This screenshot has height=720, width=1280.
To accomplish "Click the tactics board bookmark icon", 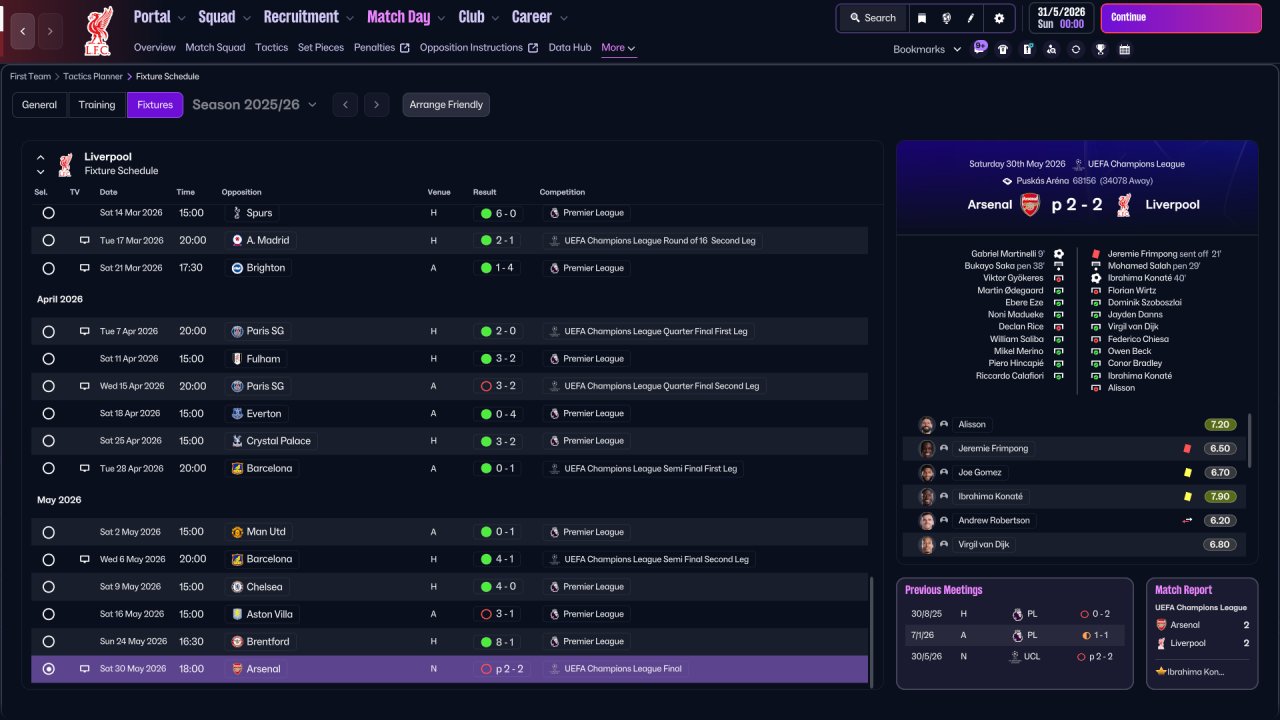I will coord(1027,49).
